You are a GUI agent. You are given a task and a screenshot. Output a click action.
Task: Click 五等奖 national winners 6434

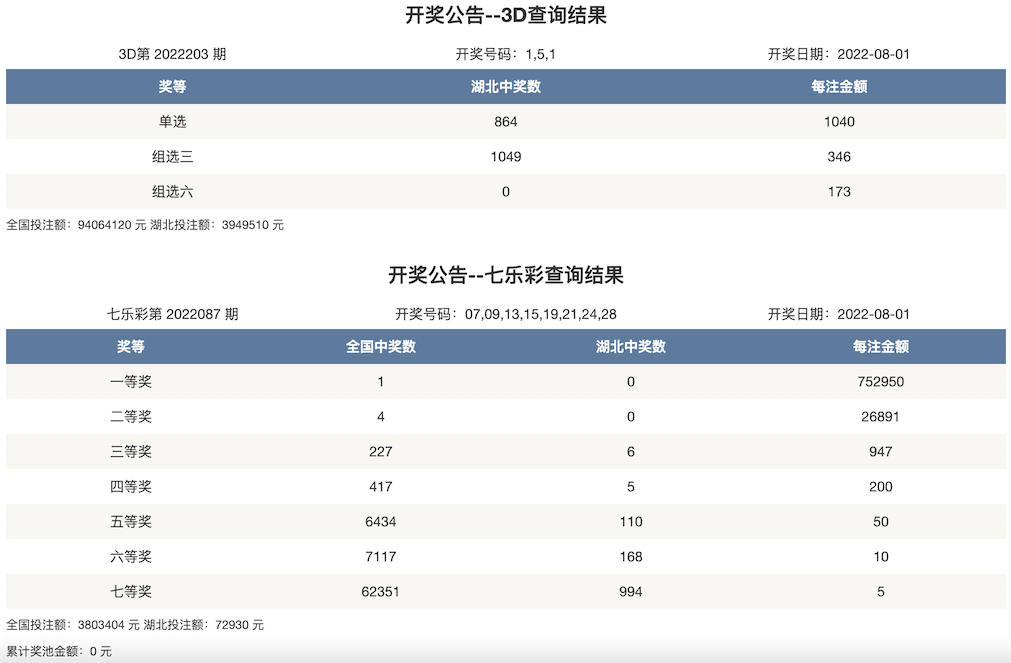[380, 522]
